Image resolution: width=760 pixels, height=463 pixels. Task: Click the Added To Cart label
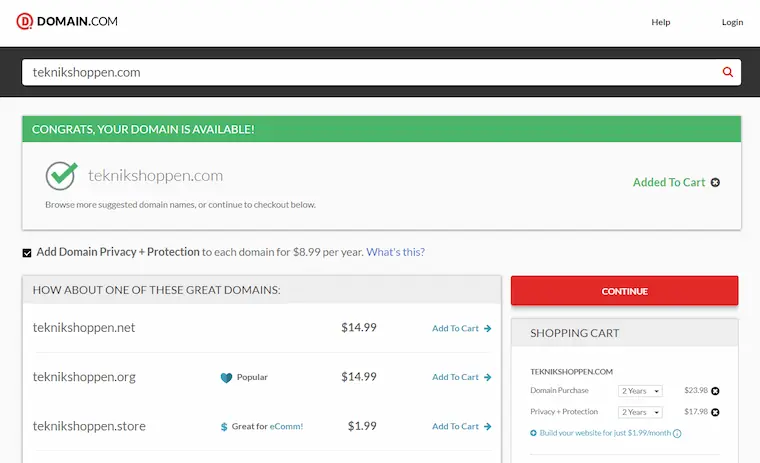pos(669,182)
